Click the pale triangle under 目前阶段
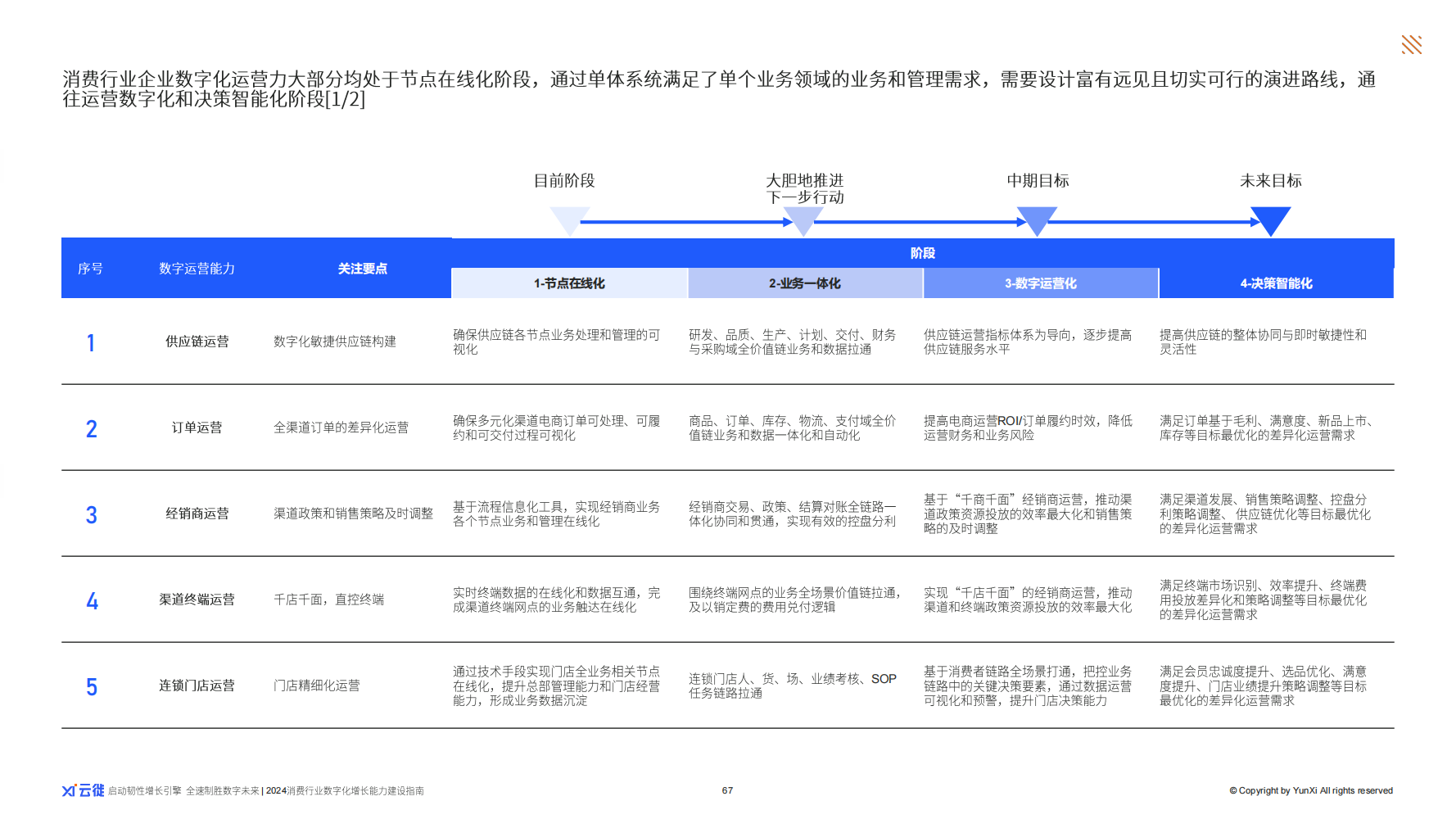This screenshot has height=819, width=1456. [569, 219]
